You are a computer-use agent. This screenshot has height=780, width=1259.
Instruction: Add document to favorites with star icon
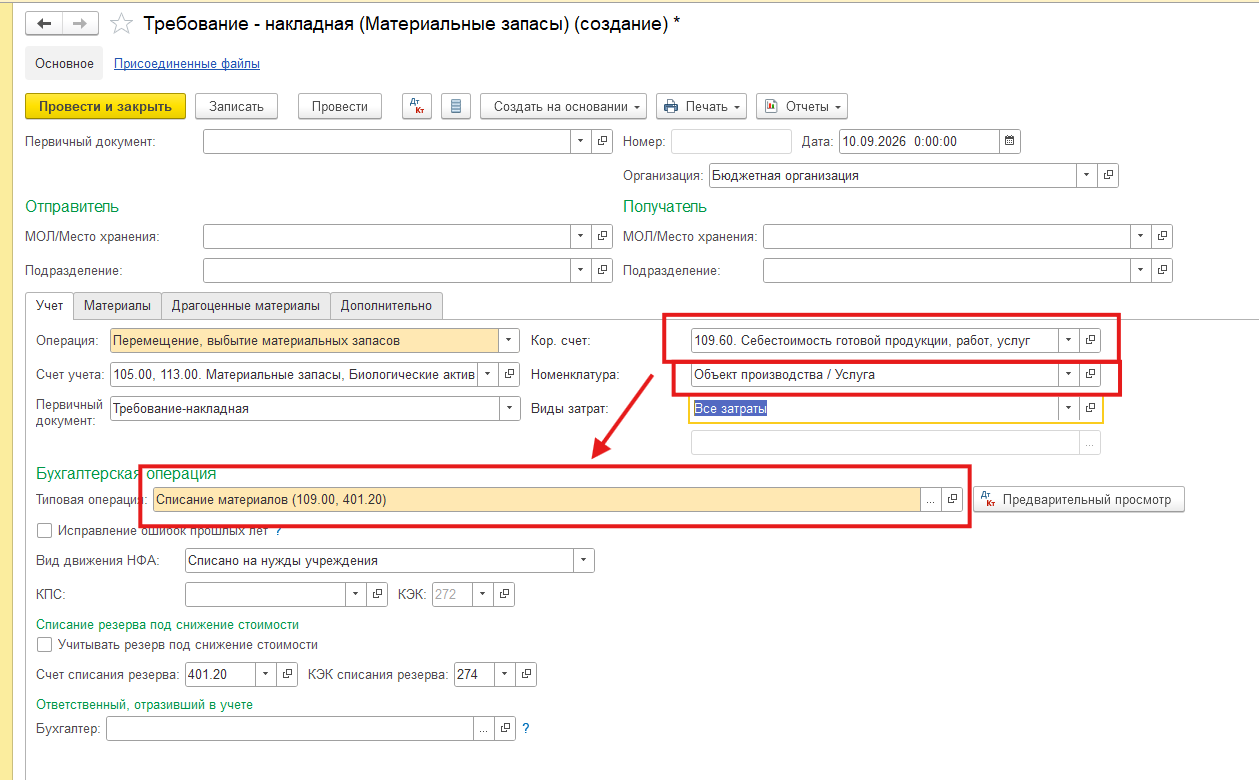point(121,23)
